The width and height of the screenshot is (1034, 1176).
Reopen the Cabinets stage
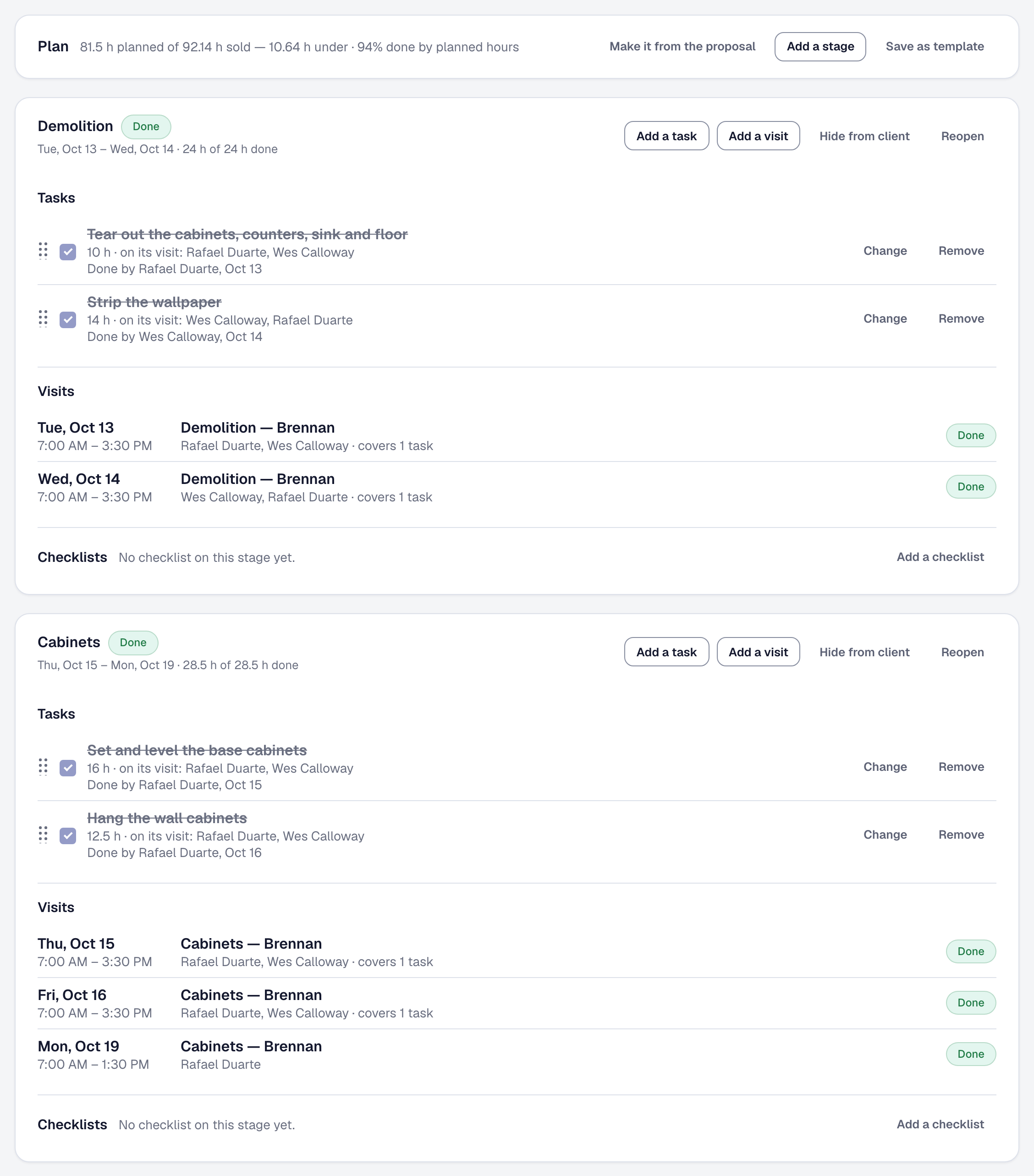point(962,653)
